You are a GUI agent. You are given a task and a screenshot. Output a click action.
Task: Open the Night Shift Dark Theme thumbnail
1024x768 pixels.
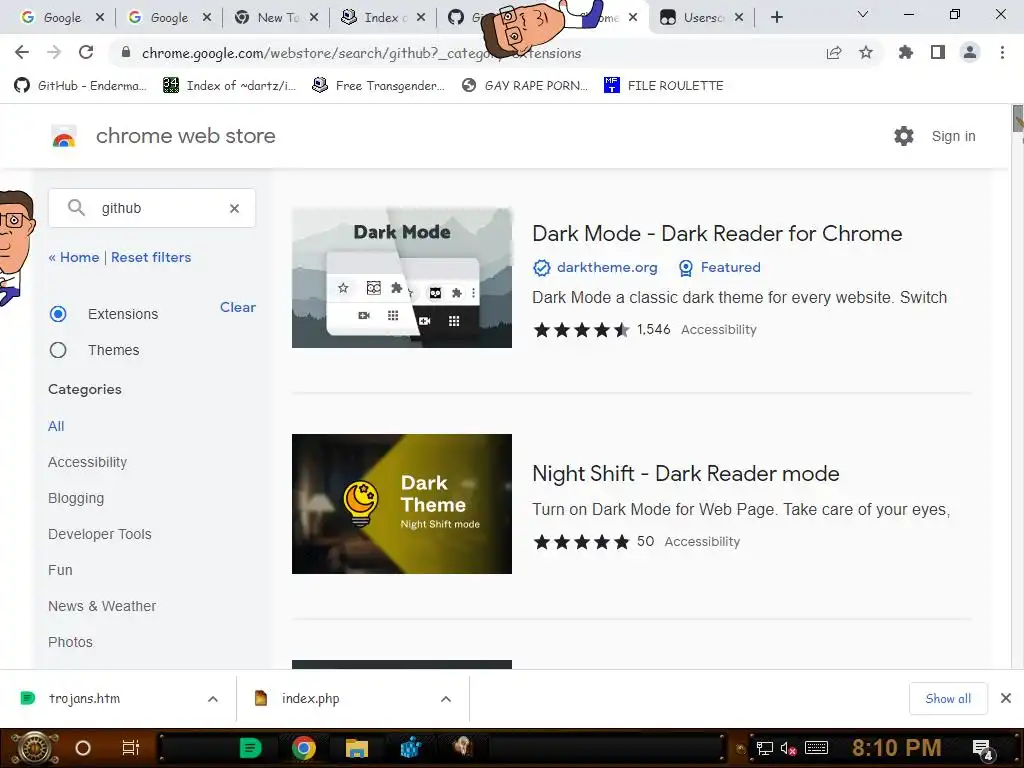(x=402, y=504)
